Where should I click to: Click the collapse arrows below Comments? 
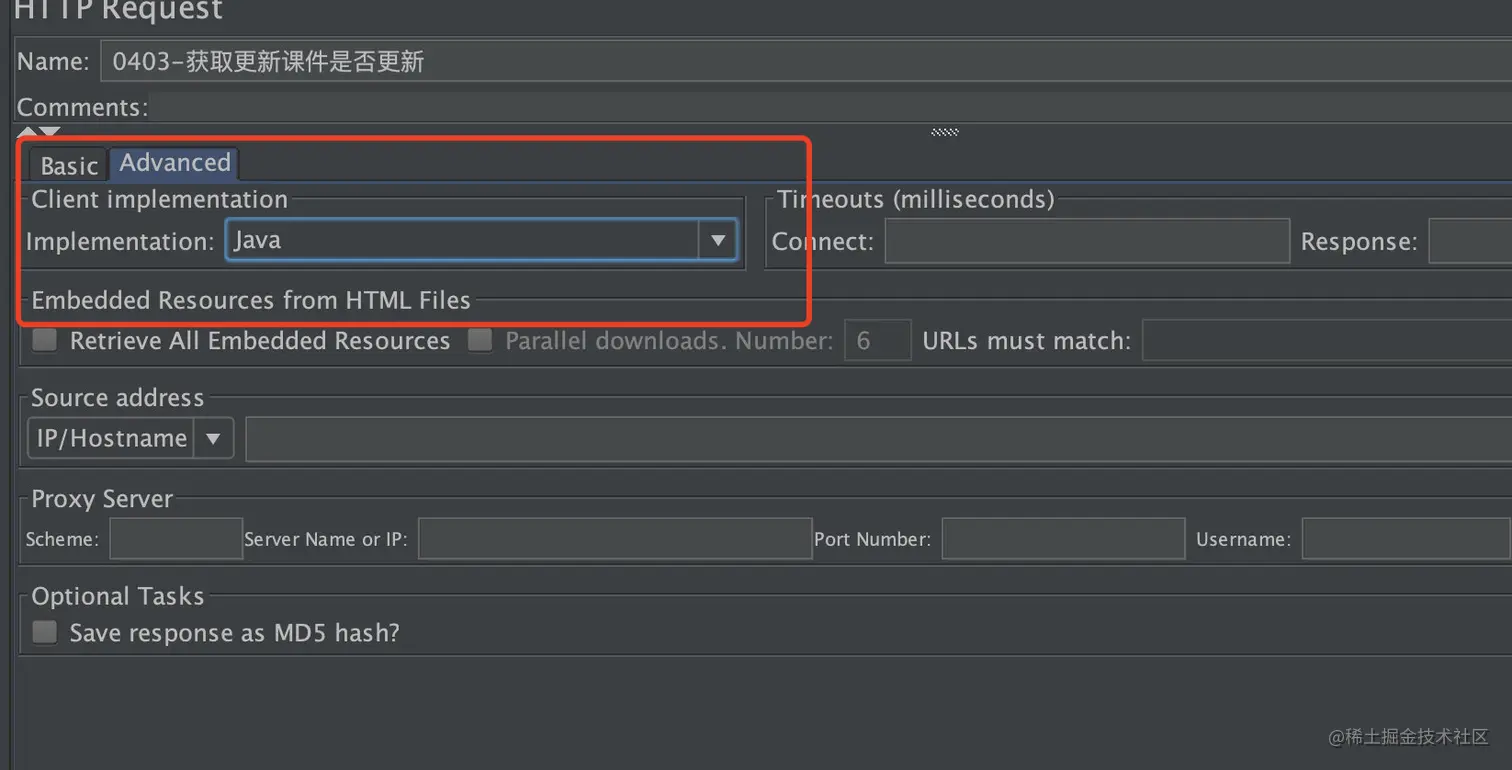point(39,132)
